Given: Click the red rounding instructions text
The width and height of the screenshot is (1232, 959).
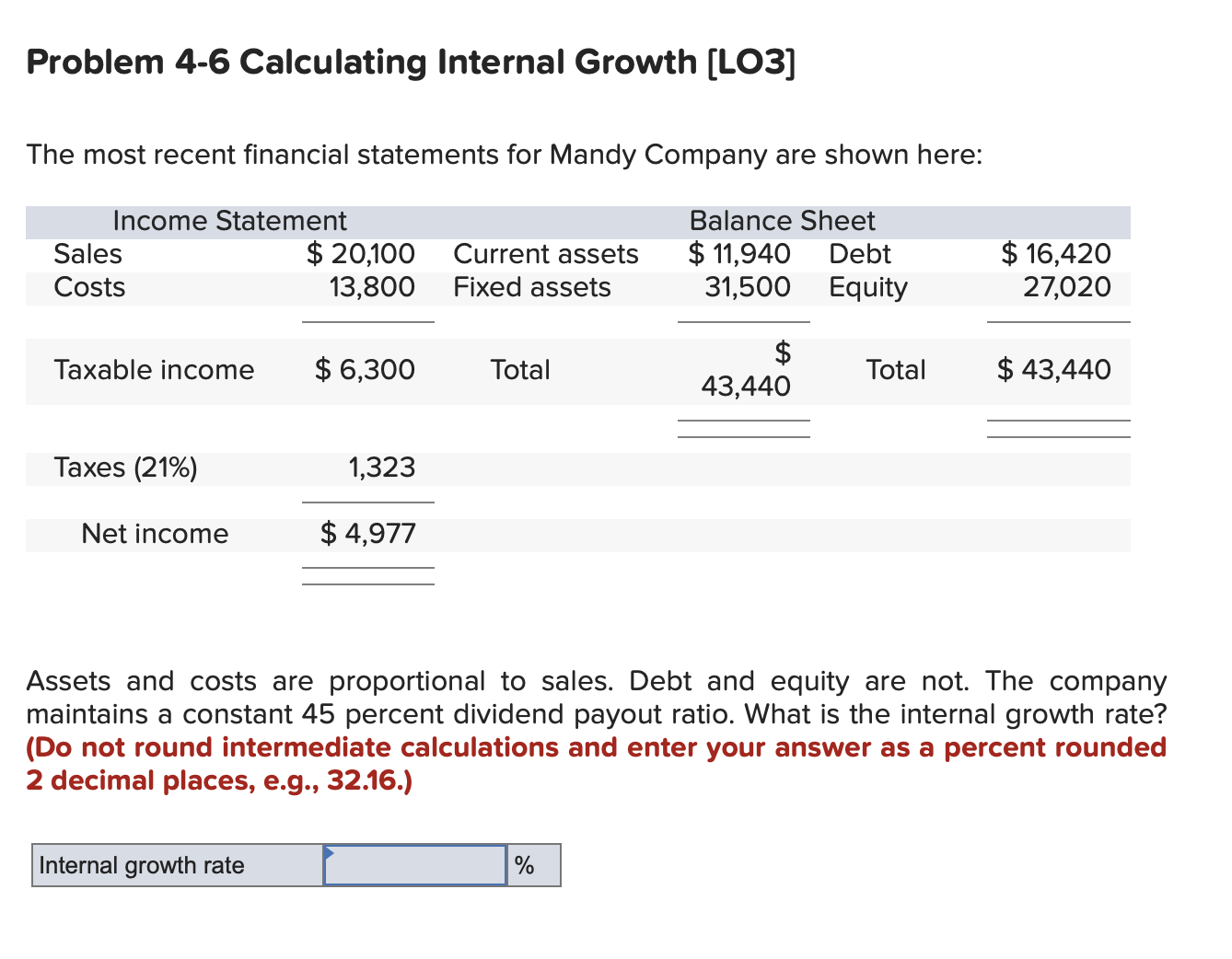Looking at the screenshot, I should point(596,763).
